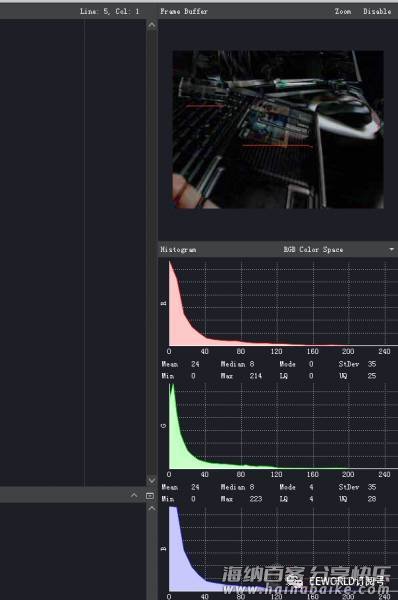Click the small rectangle icon under the scrollbar
Image resolution: width=398 pixels, height=600 pixels.
pyautogui.click(x=150, y=496)
